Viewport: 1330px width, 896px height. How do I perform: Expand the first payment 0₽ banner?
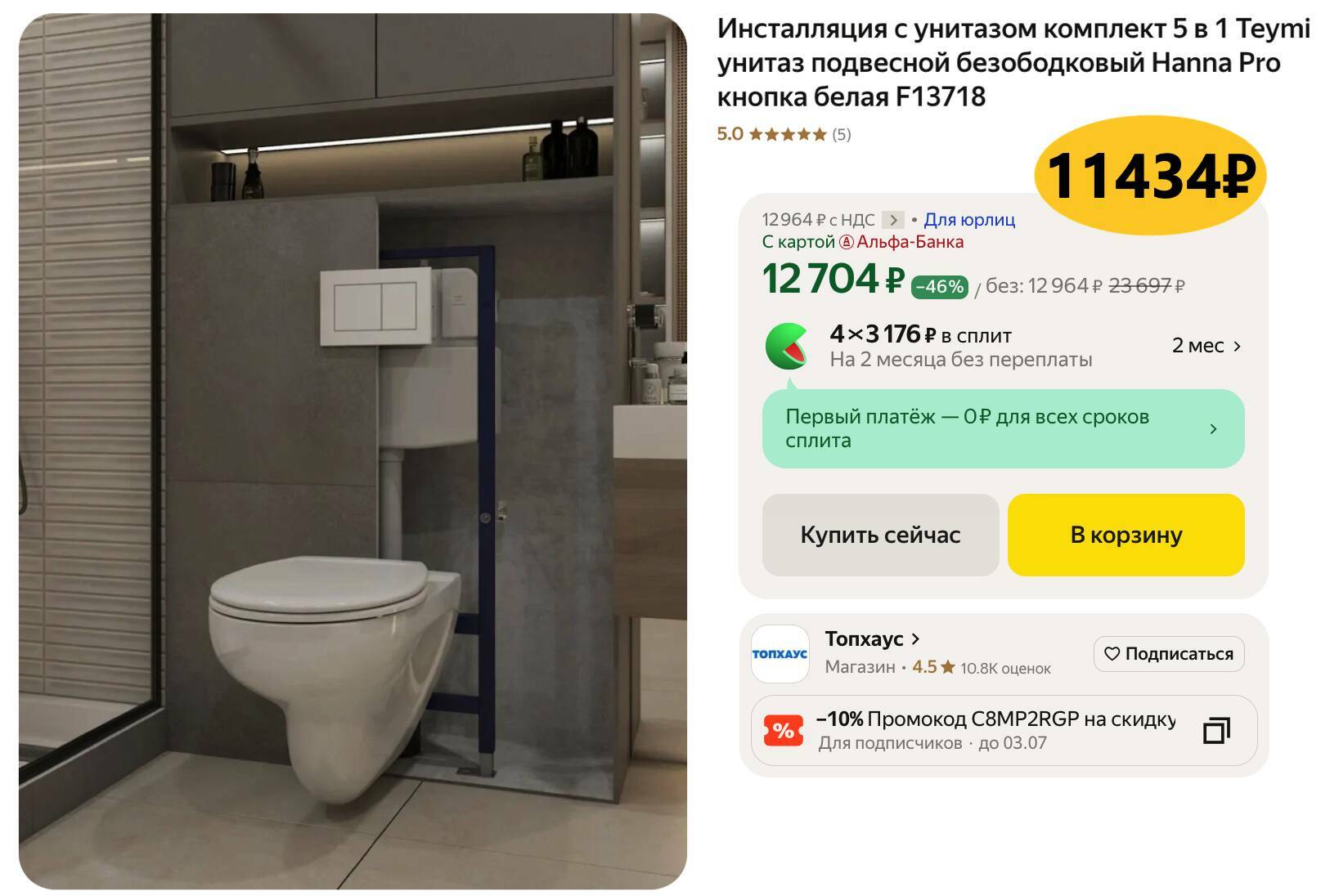1003,428
